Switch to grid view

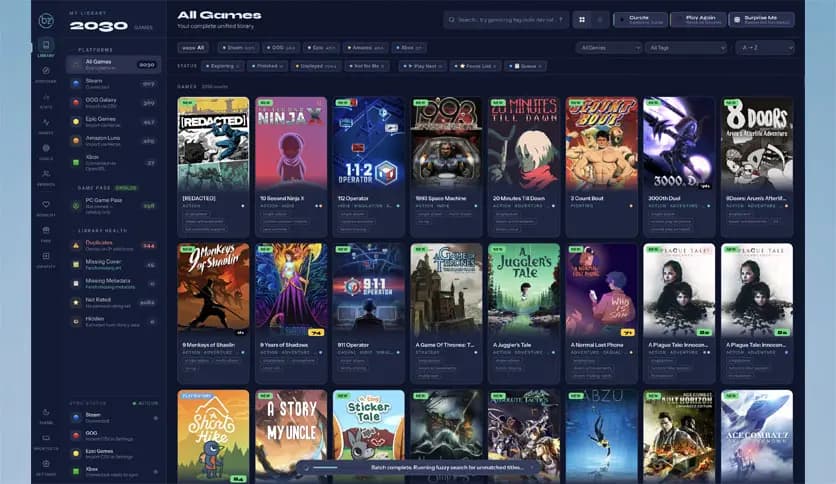[582, 20]
